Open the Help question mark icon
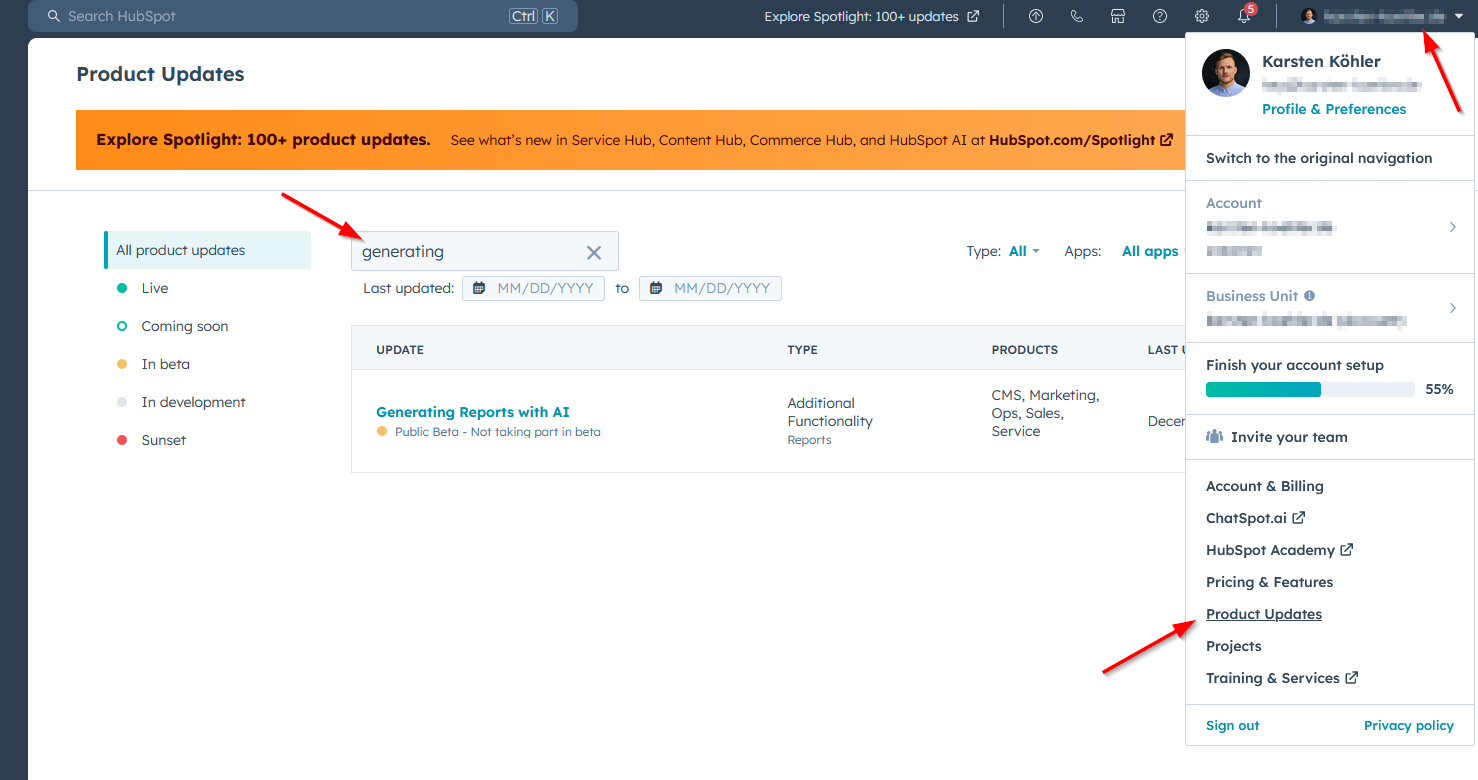Screen dimensions: 1478x780 1159,16
